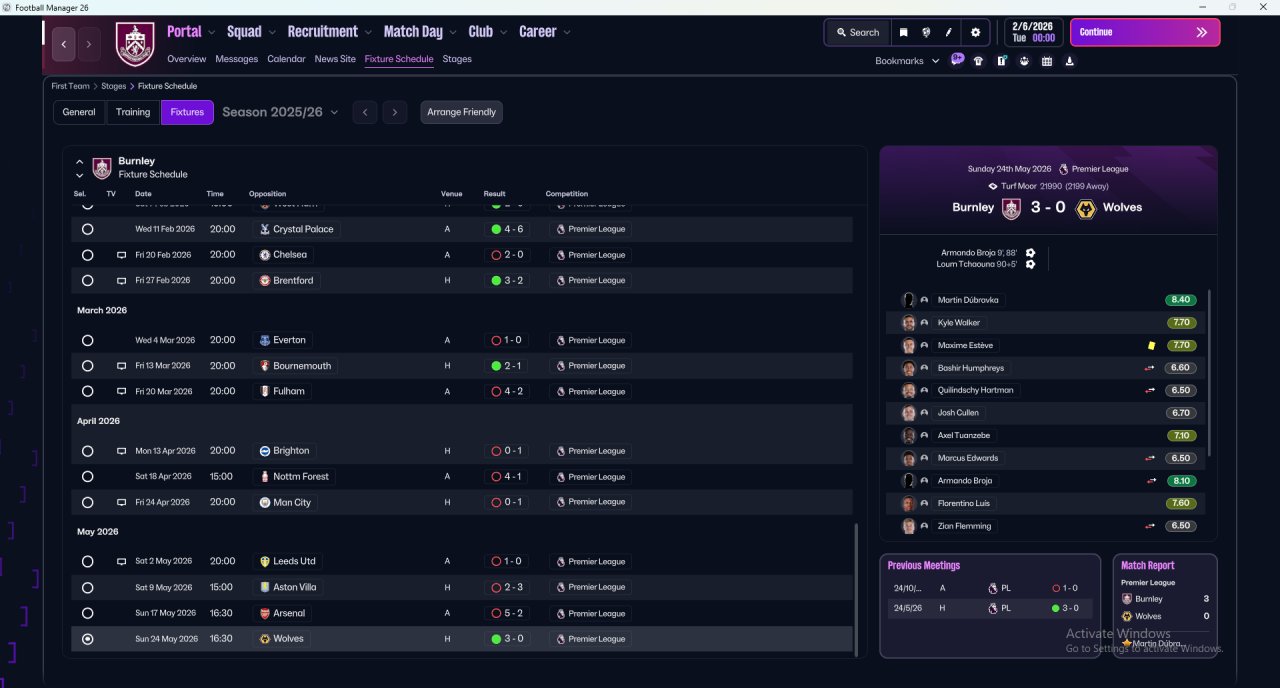Open the calendar grid shortcut icon
Image resolution: width=1280 pixels, height=688 pixels.
click(x=1047, y=61)
